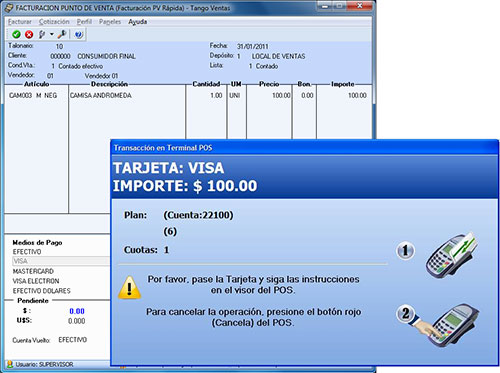Click IMPORTE: $ 100.00 in POS dialog

[x=185, y=186]
